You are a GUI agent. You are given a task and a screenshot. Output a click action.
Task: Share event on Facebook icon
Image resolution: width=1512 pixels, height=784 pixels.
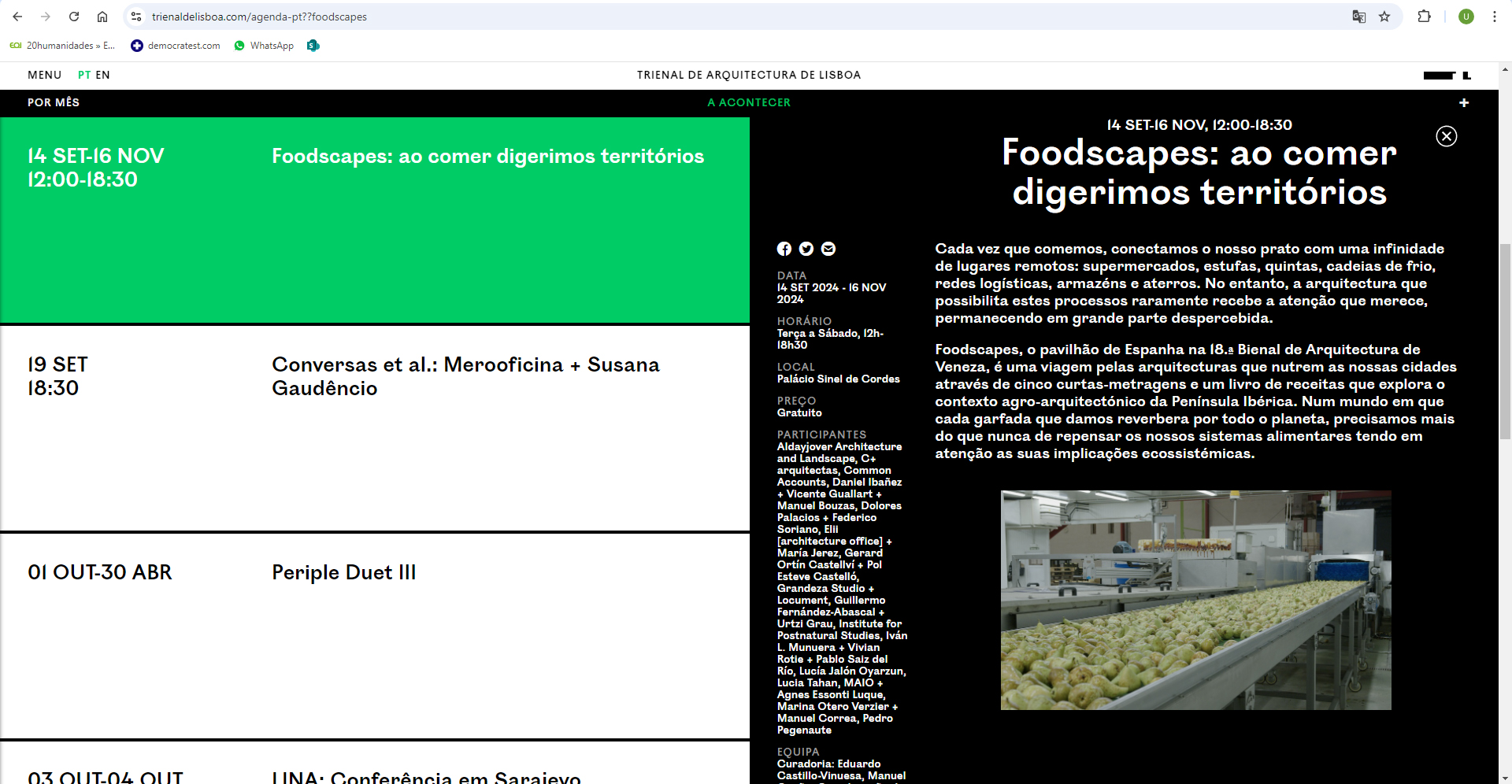pos(784,249)
